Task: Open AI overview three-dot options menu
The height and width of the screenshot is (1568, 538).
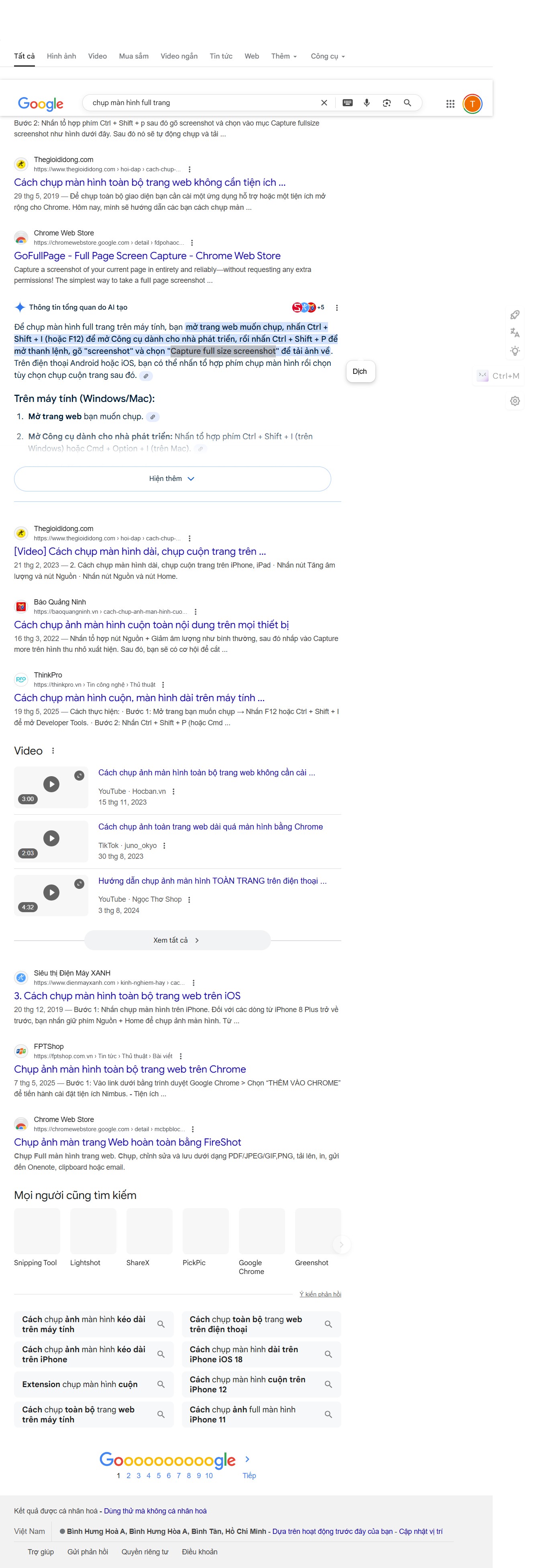Action: (337, 307)
